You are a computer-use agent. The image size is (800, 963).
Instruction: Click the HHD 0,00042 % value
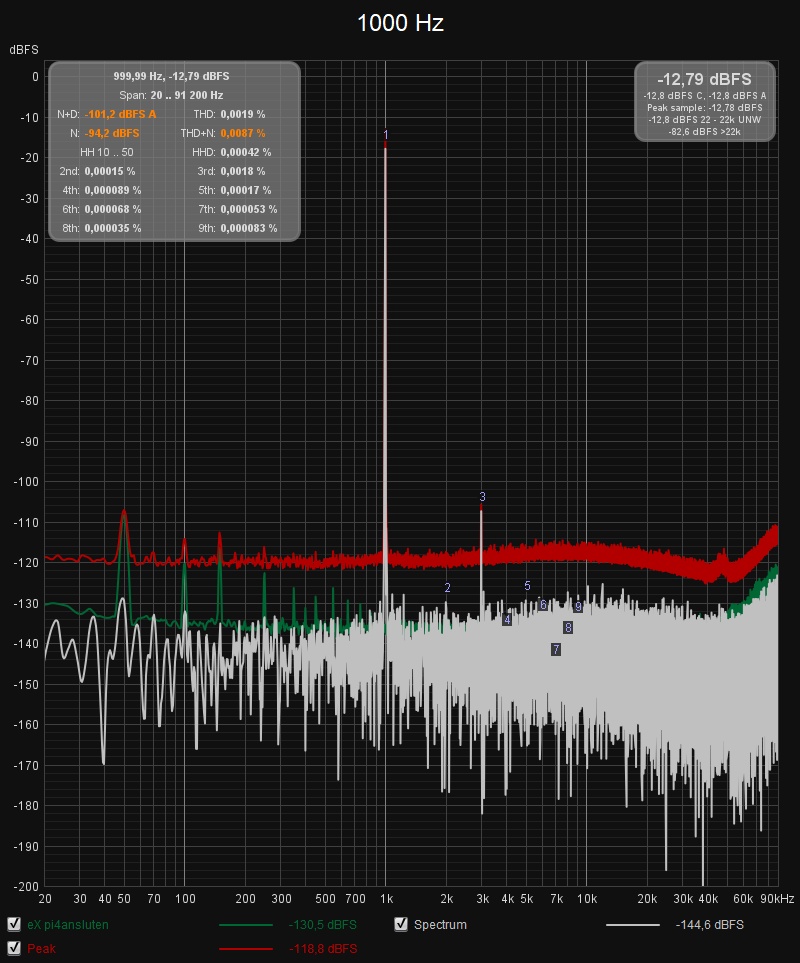click(246, 152)
